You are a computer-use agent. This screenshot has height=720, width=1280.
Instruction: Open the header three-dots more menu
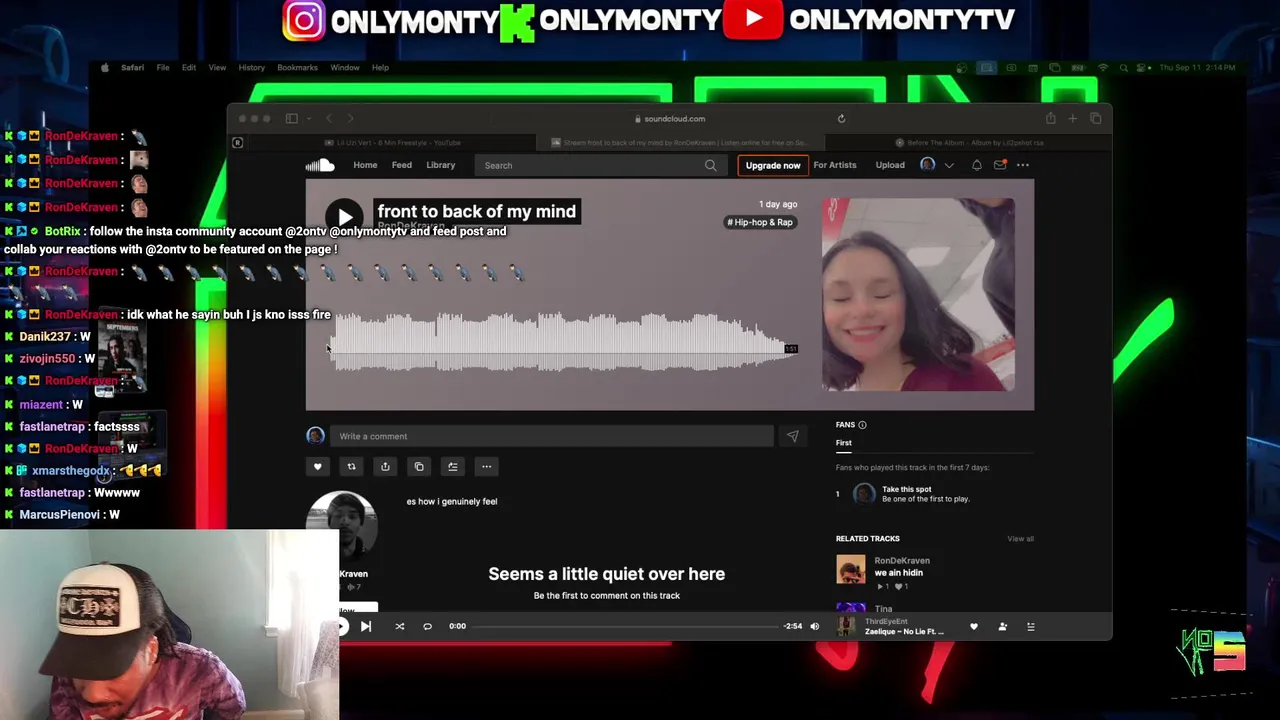(x=1023, y=165)
